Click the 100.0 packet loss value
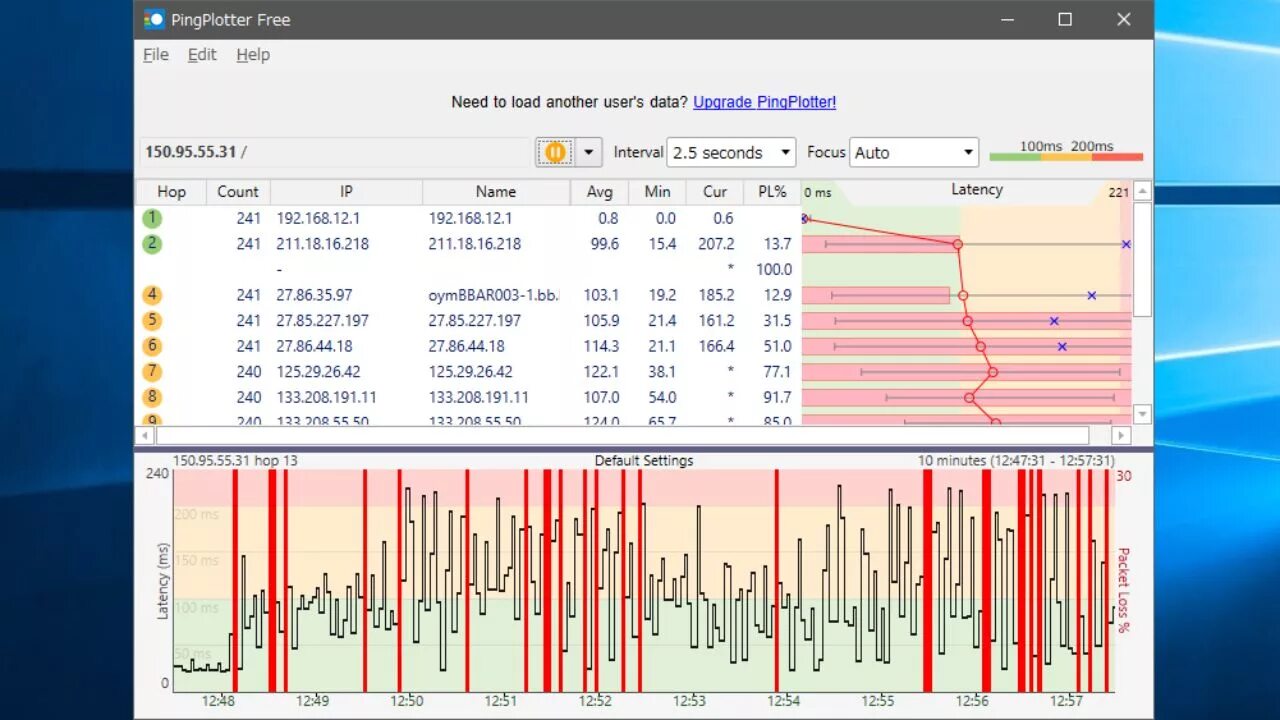The height and width of the screenshot is (720, 1280). (x=774, y=269)
